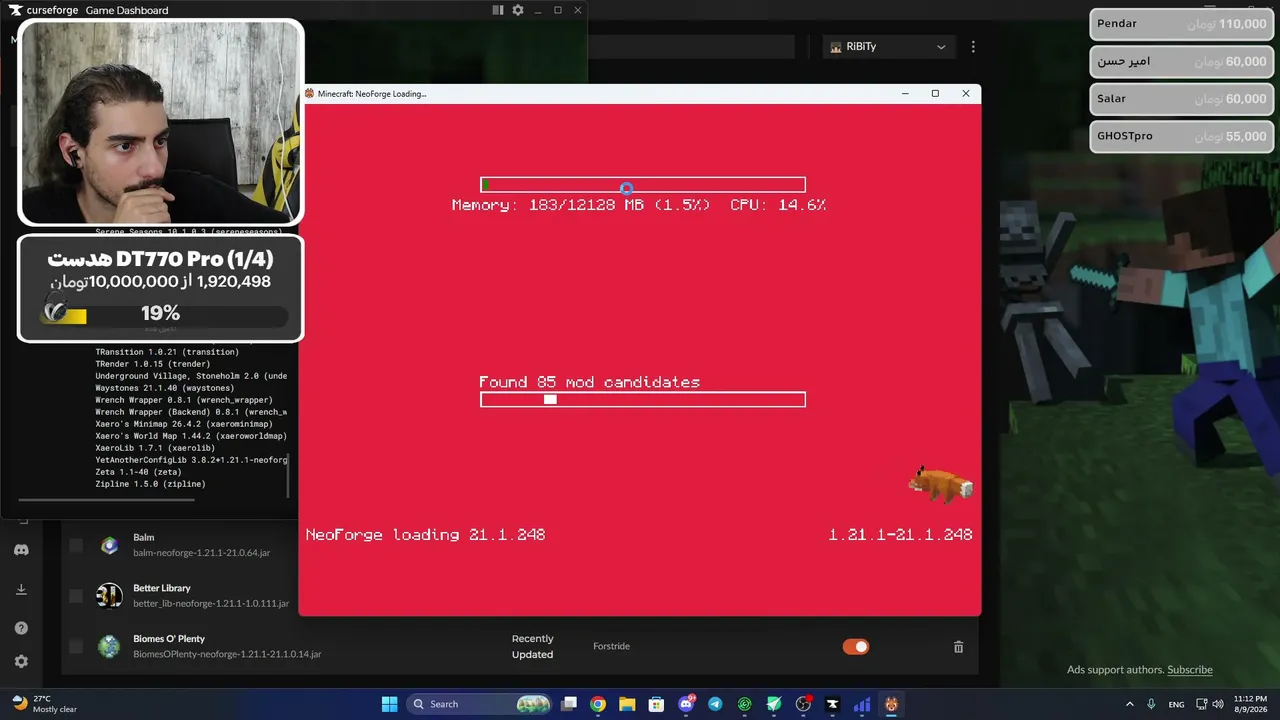Open Task View on the taskbar

(569, 704)
